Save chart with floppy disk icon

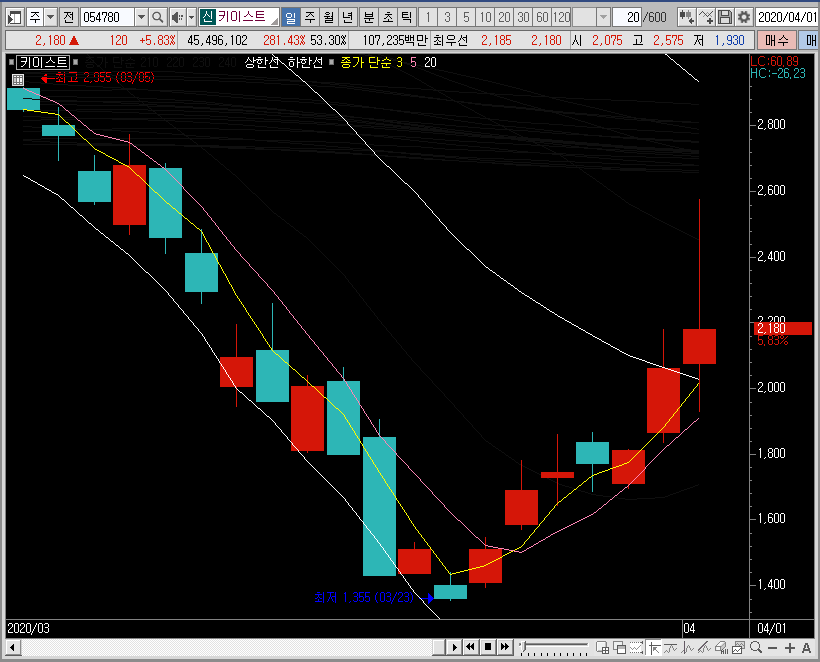point(725,17)
